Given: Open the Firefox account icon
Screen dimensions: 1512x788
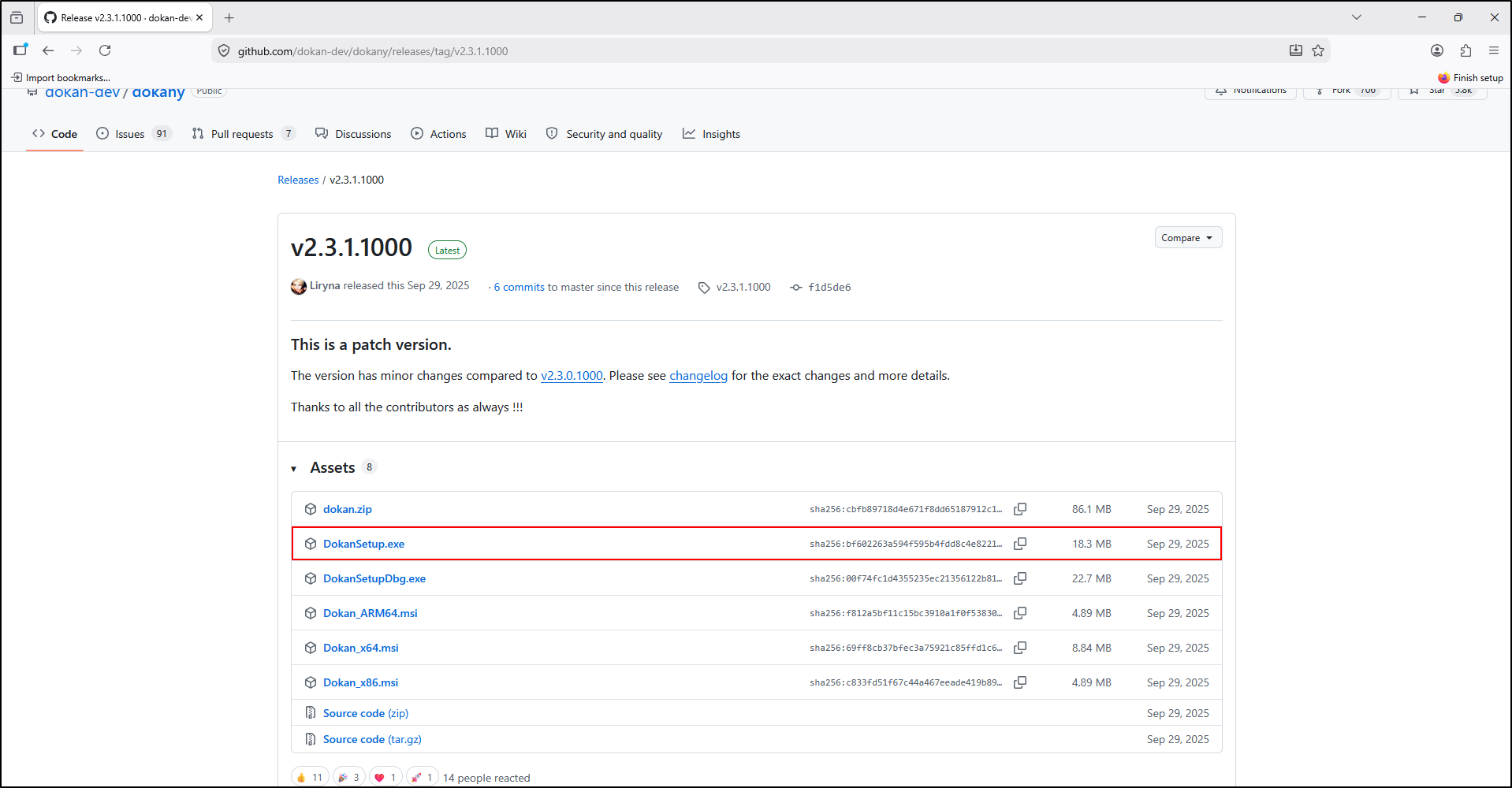Looking at the screenshot, I should (1437, 50).
